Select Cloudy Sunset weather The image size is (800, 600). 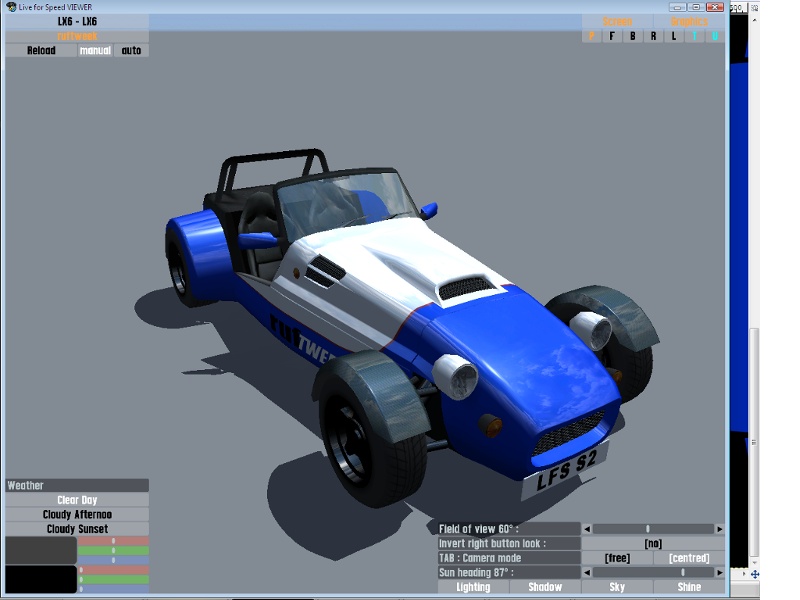coord(77,529)
